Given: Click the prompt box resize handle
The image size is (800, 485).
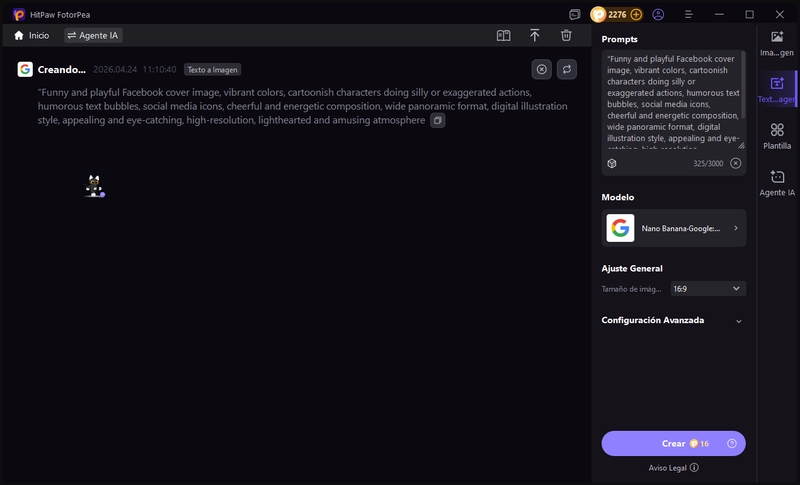Looking at the screenshot, I should pos(741,146).
